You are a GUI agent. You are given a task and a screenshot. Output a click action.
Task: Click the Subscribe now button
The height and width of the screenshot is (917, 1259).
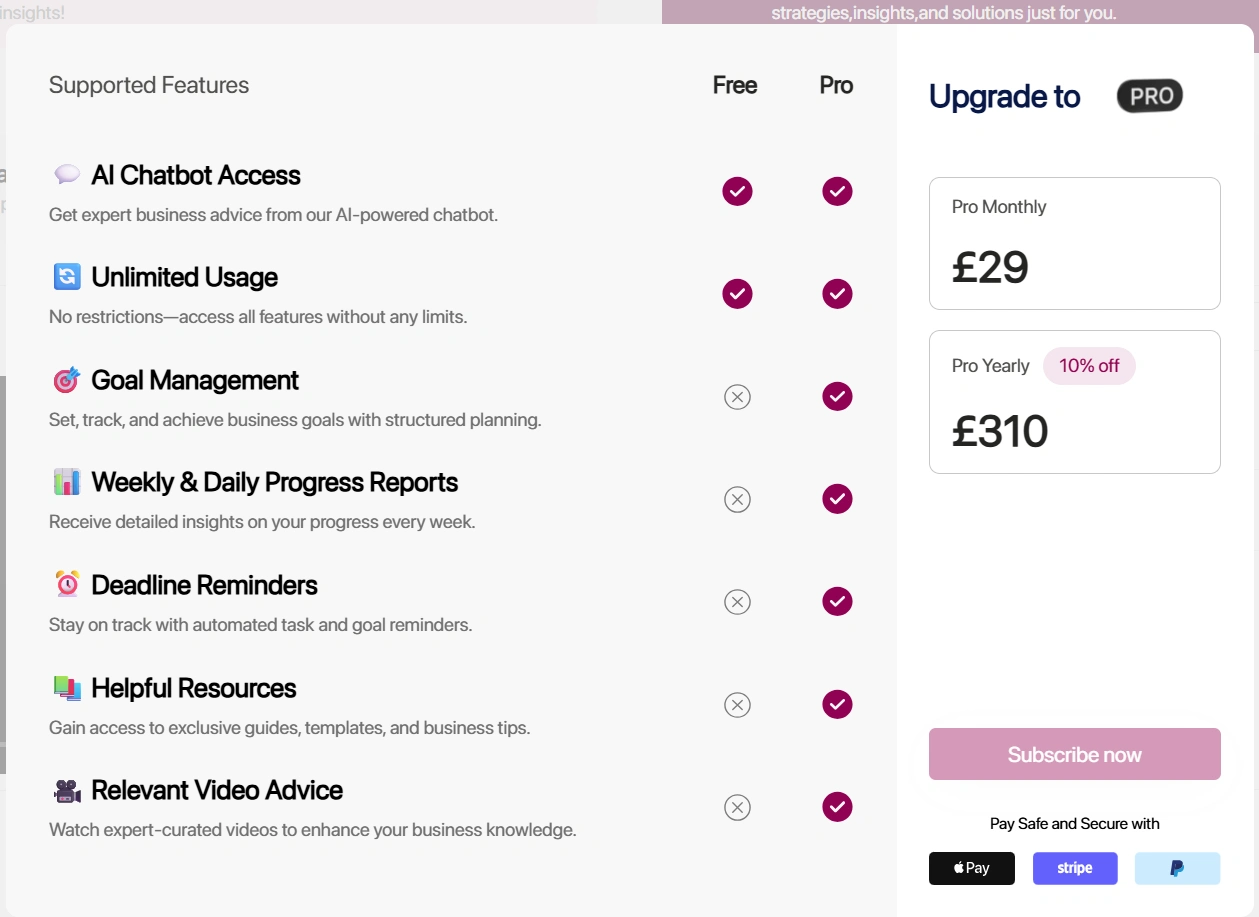[x=1074, y=754]
